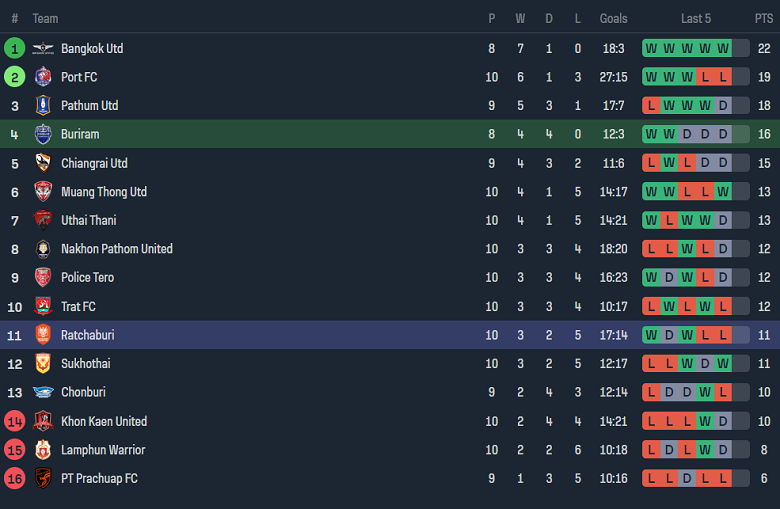This screenshot has height=509, width=780.
Task: Click the PT Prachuap FC crest icon
Action: pos(42,478)
